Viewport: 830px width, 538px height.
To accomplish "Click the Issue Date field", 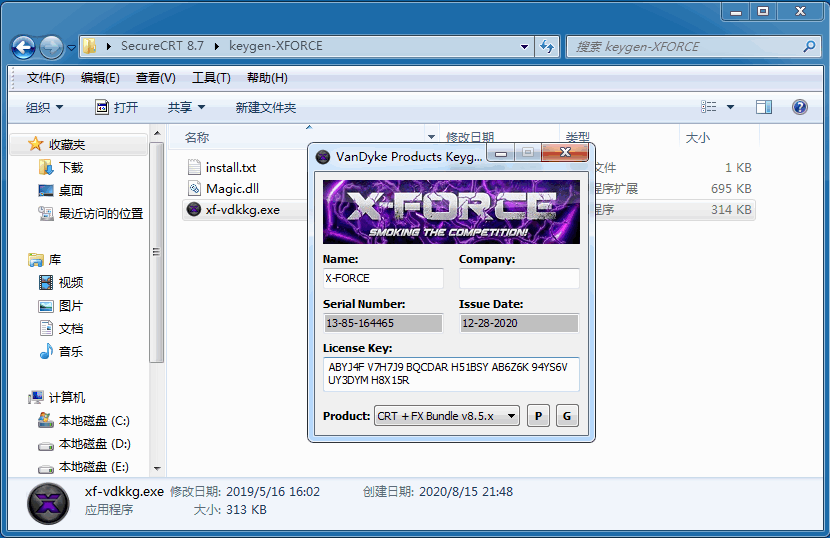I will (x=519, y=323).
